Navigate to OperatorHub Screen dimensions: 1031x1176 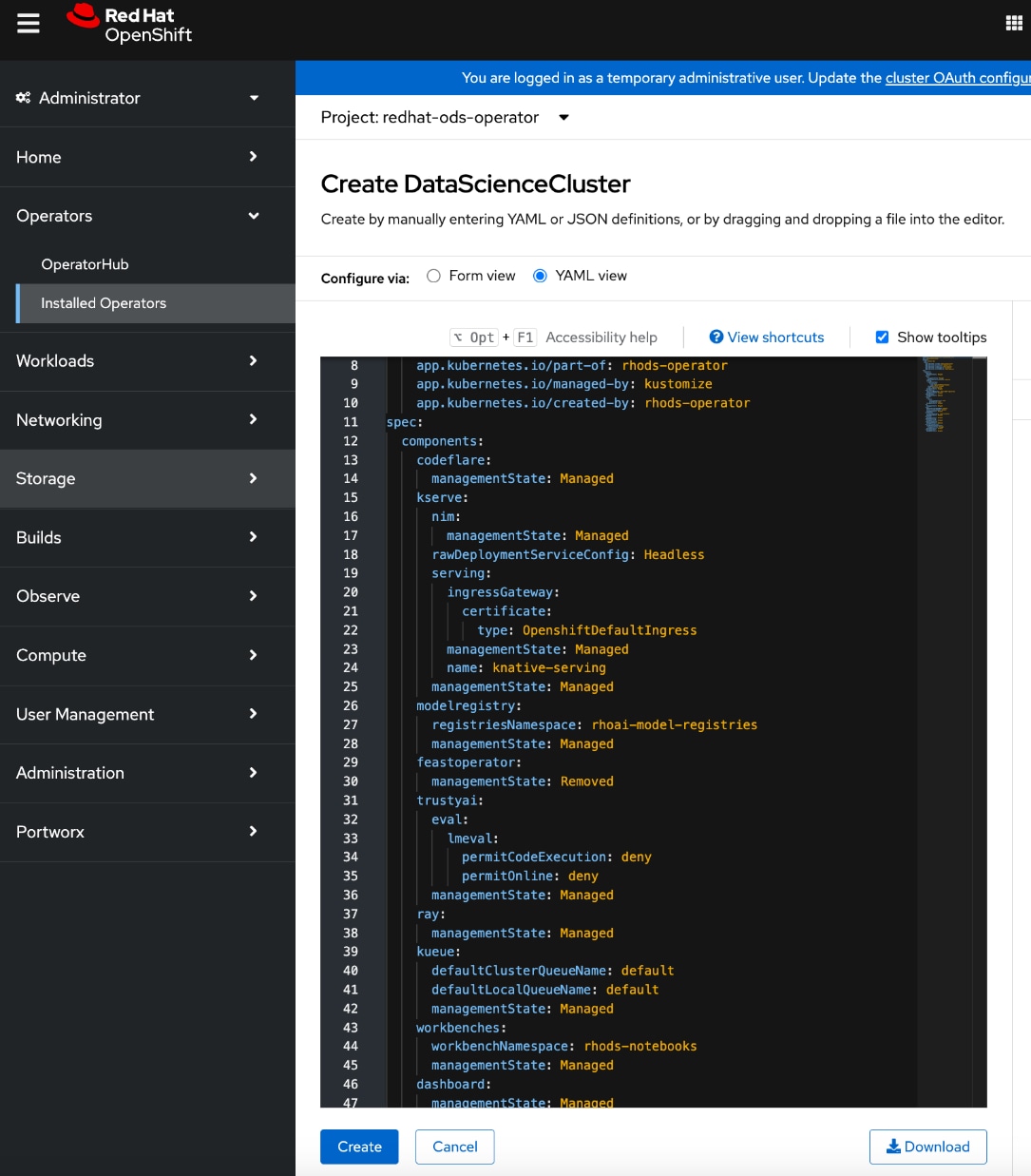pos(85,264)
